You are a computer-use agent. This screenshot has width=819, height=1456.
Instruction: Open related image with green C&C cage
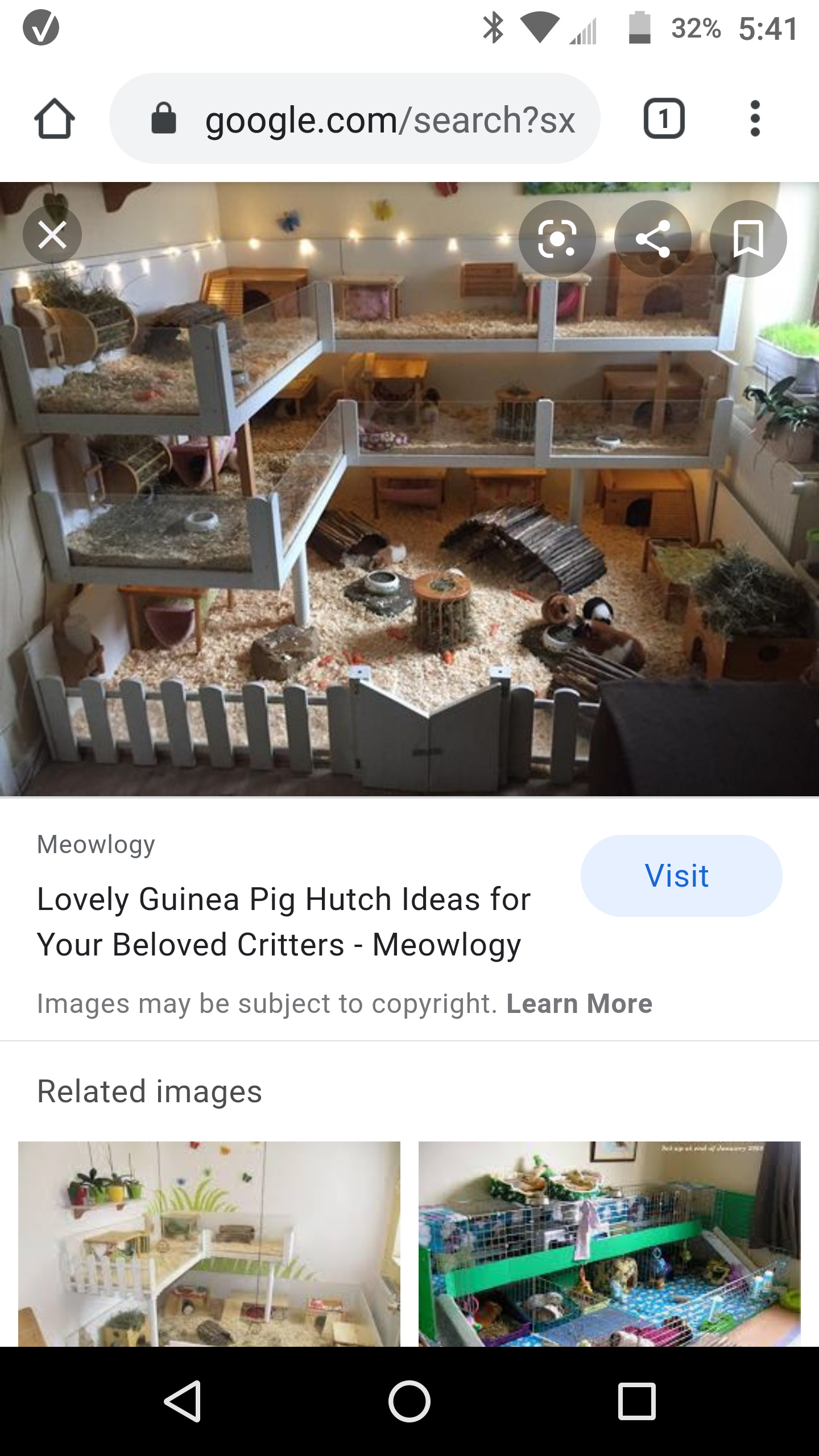[610, 1244]
